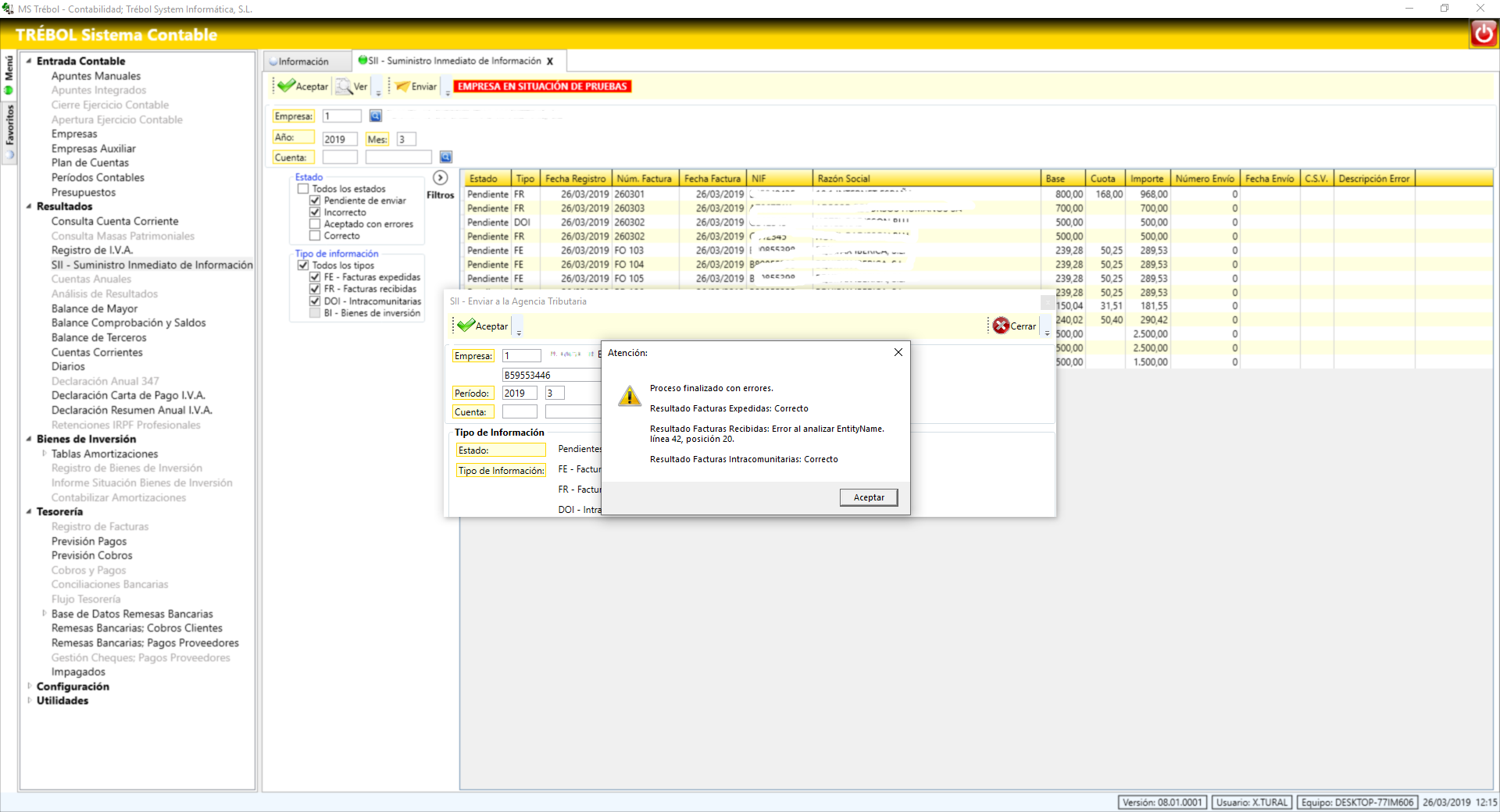Uncheck FR - Facturas recibidas

click(315, 289)
